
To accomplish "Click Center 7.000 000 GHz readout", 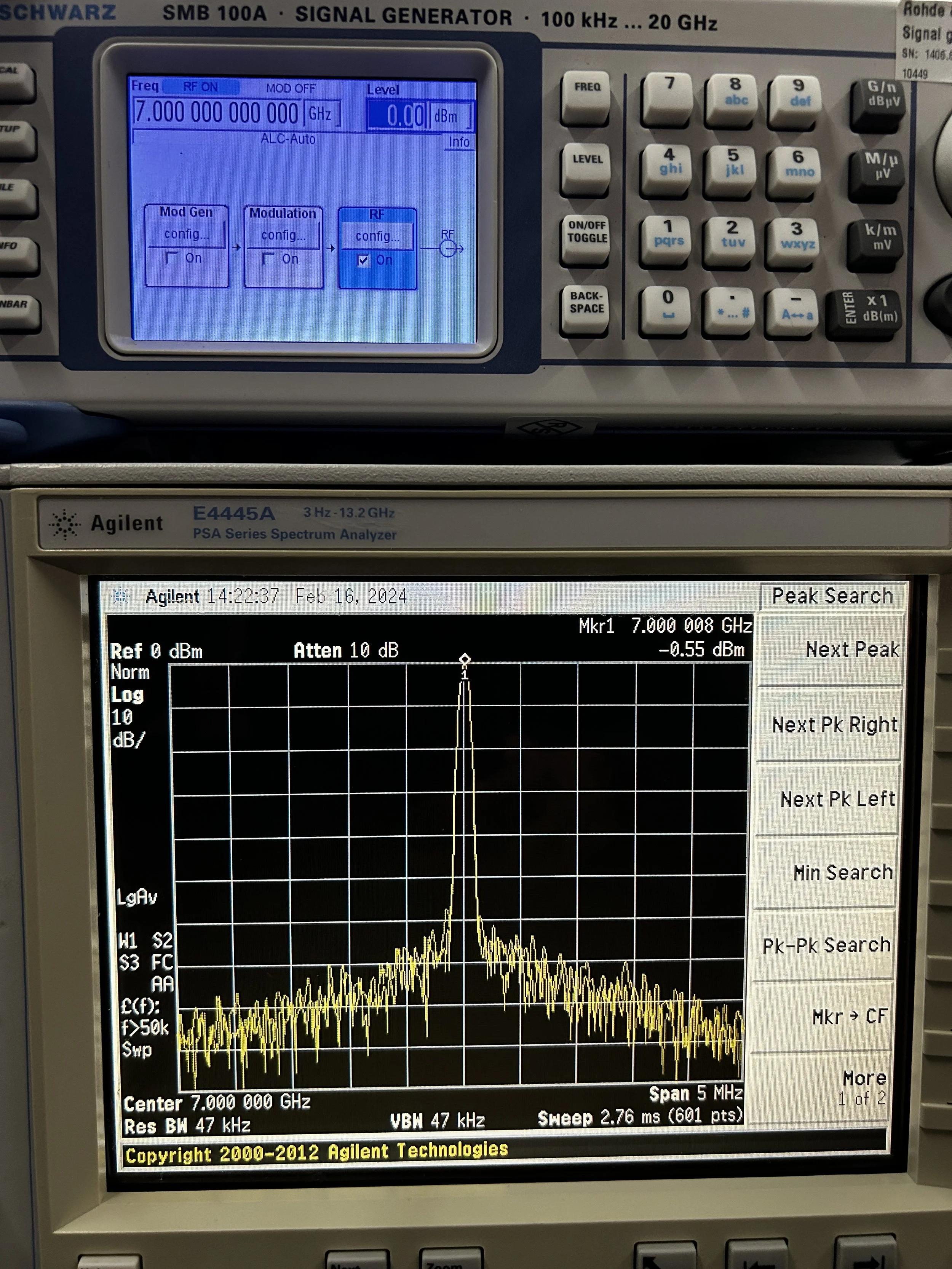I will [217, 1102].
